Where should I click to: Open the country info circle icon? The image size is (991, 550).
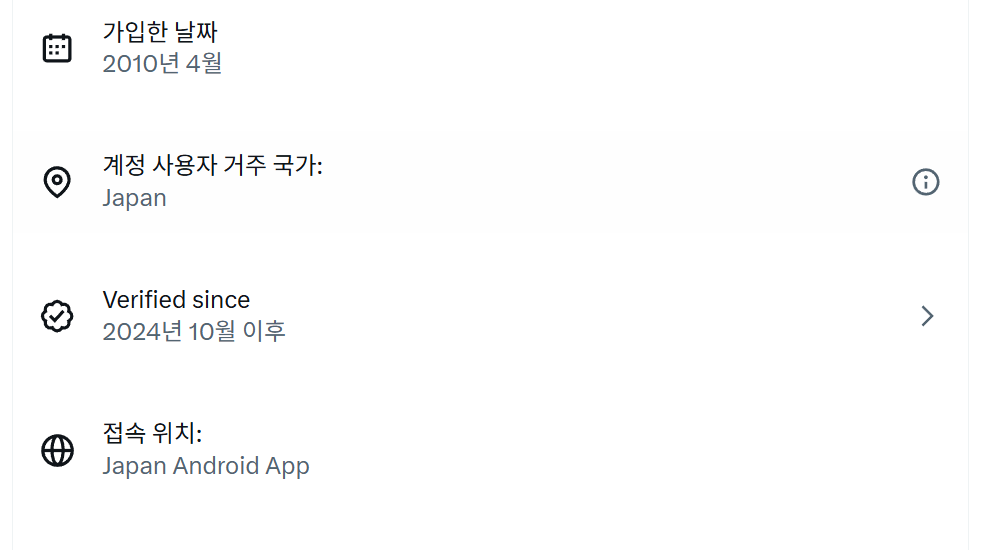[926, 182]
